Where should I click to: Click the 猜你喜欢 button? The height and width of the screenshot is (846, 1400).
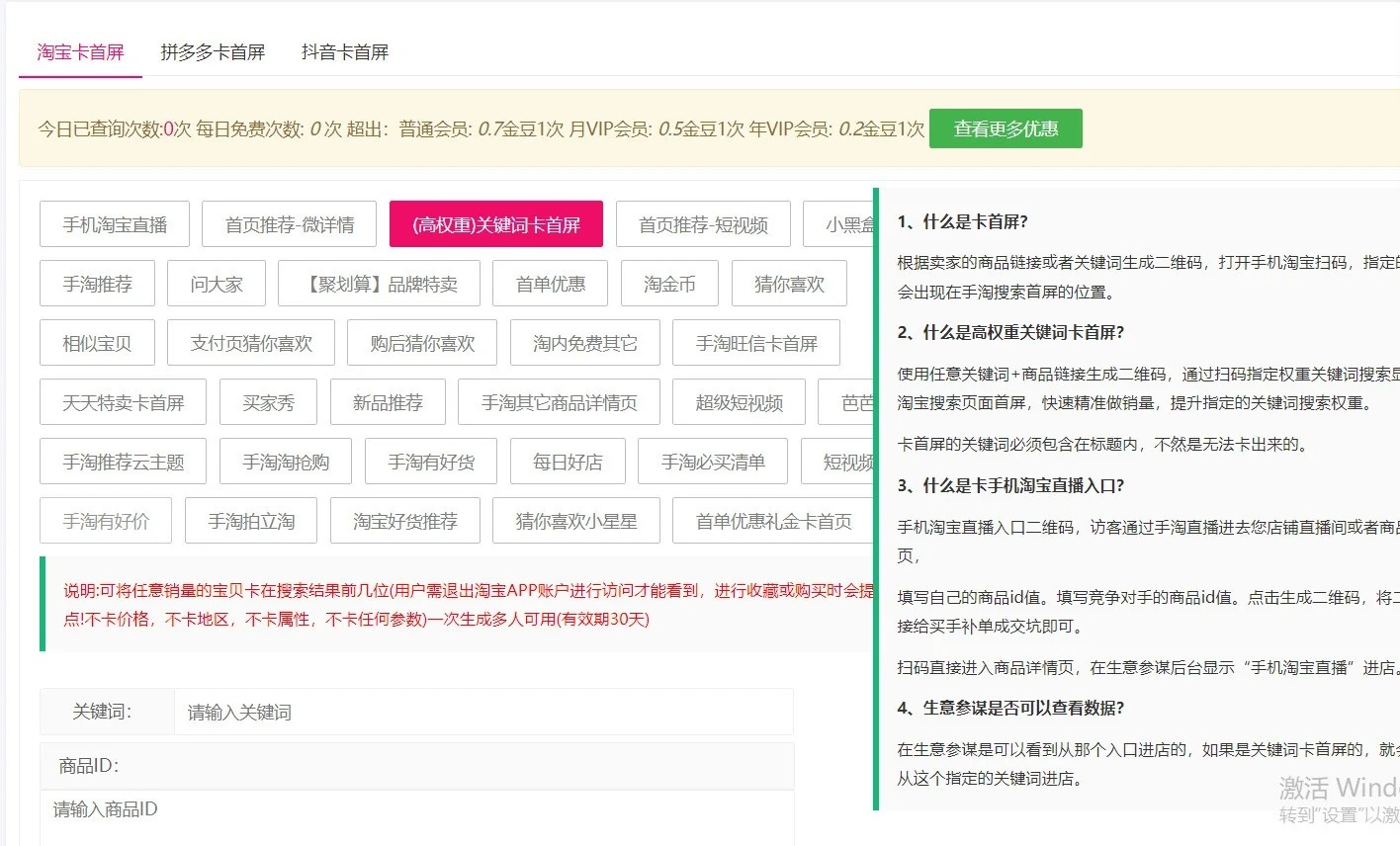click(789, 284)
